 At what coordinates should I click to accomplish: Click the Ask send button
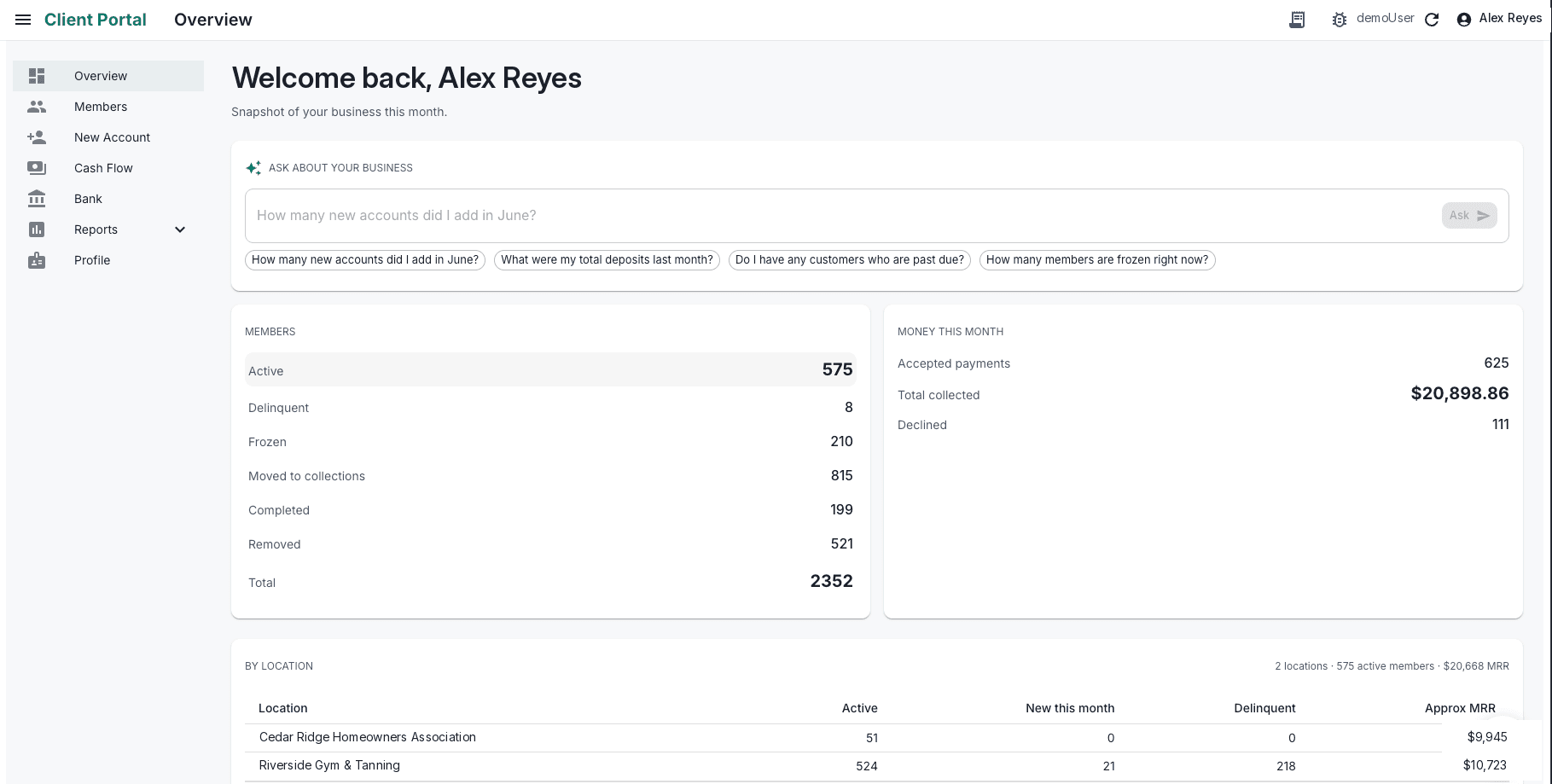[1469, 216]
